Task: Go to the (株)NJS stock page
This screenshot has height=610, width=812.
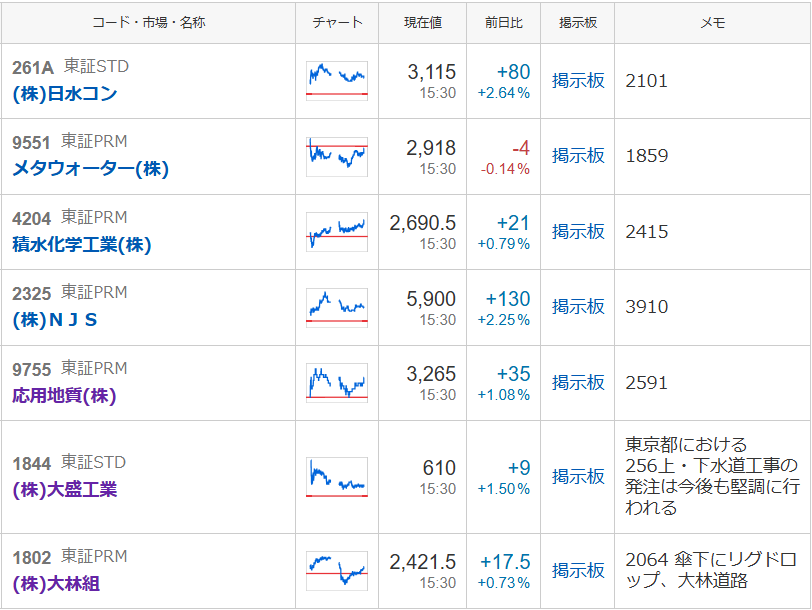Action: click(x=55, y=320)
